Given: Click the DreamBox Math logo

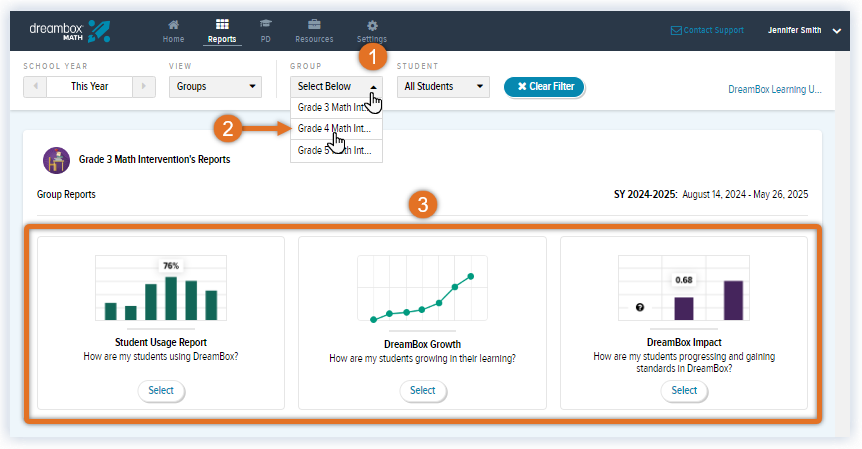Looking at the screenshot, I should 69,30.
